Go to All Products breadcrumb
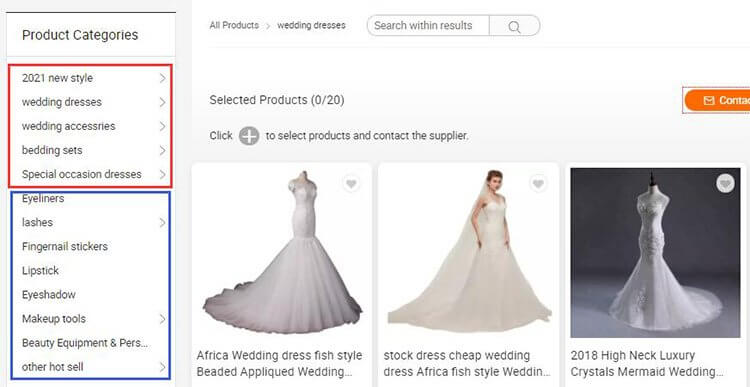This screenshot has width=750, height=387. pos(234,25)
